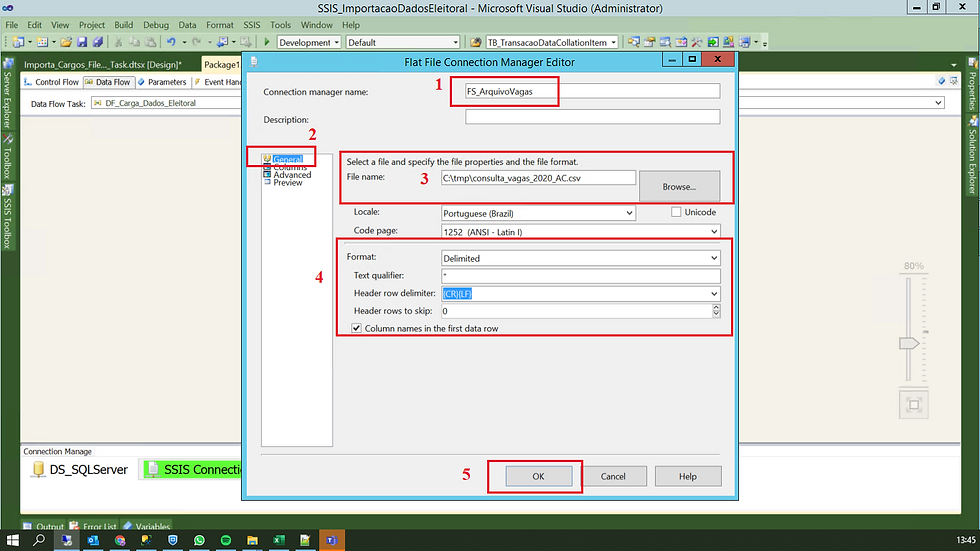This screenshot has width=980, height=551.
Task: Open SSIS menu
Action: [252, 25]
